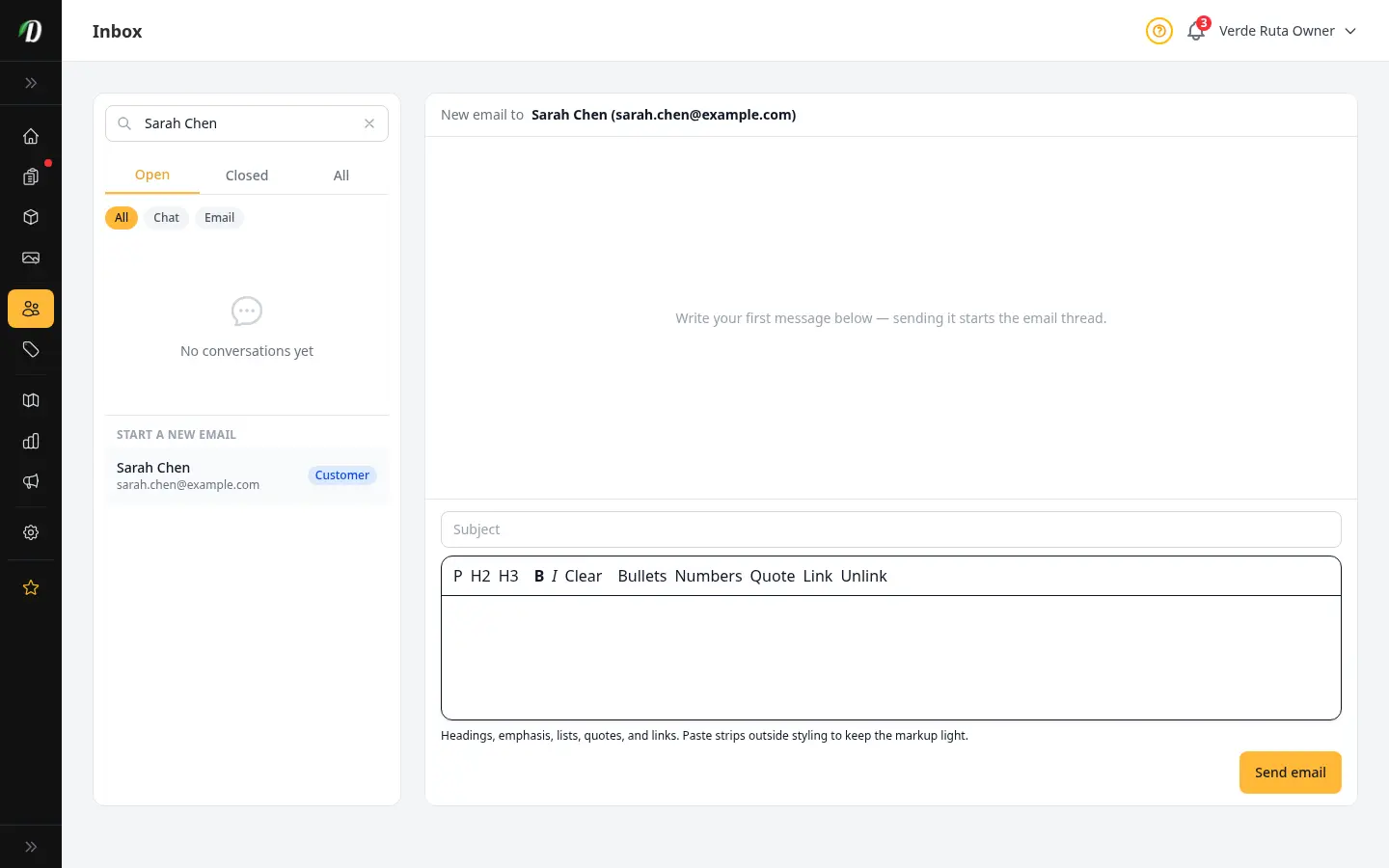
Task: Open the settings gear sidebar icon
Action: [31, 532]
